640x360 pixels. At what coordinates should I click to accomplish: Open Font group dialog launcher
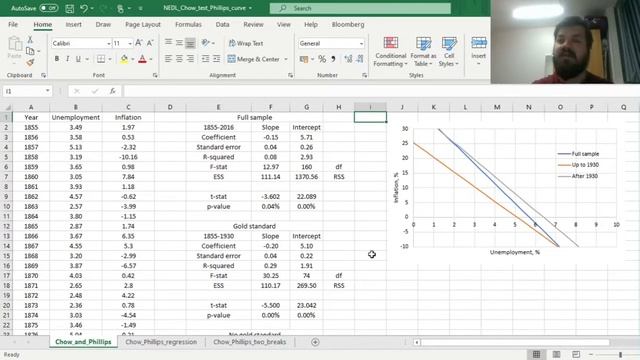click(x=155, y=76)
